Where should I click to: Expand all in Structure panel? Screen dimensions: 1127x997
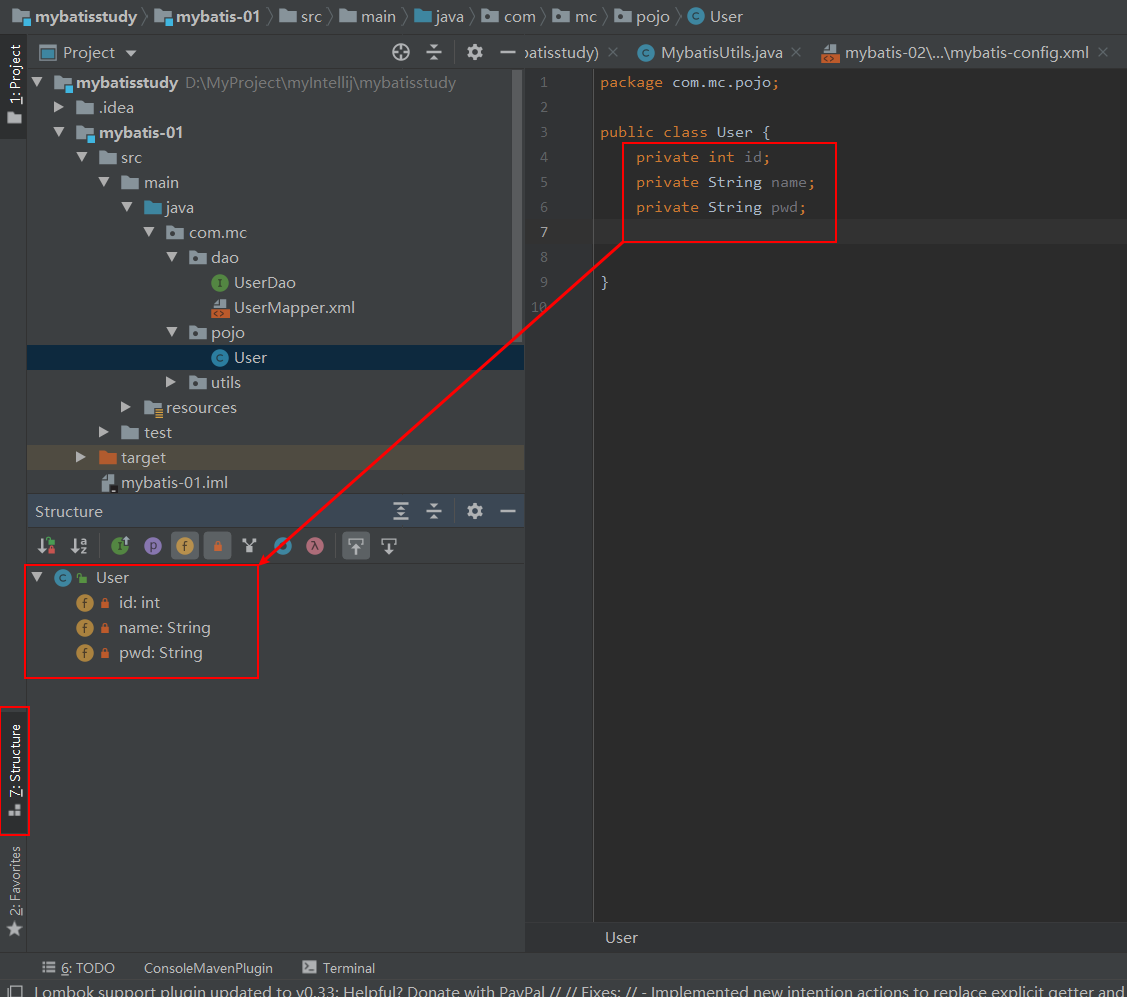pyautogui.click(x=401, y=511)
